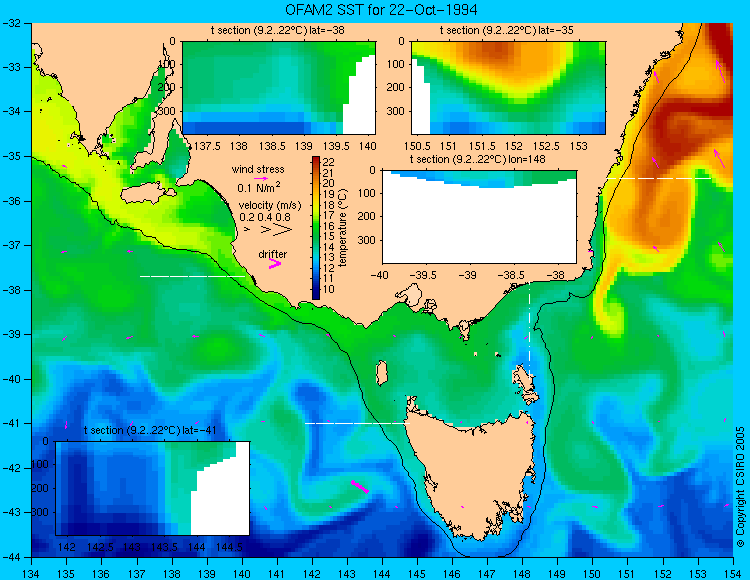Open the lon=148 temperature section inset plot

479,217
